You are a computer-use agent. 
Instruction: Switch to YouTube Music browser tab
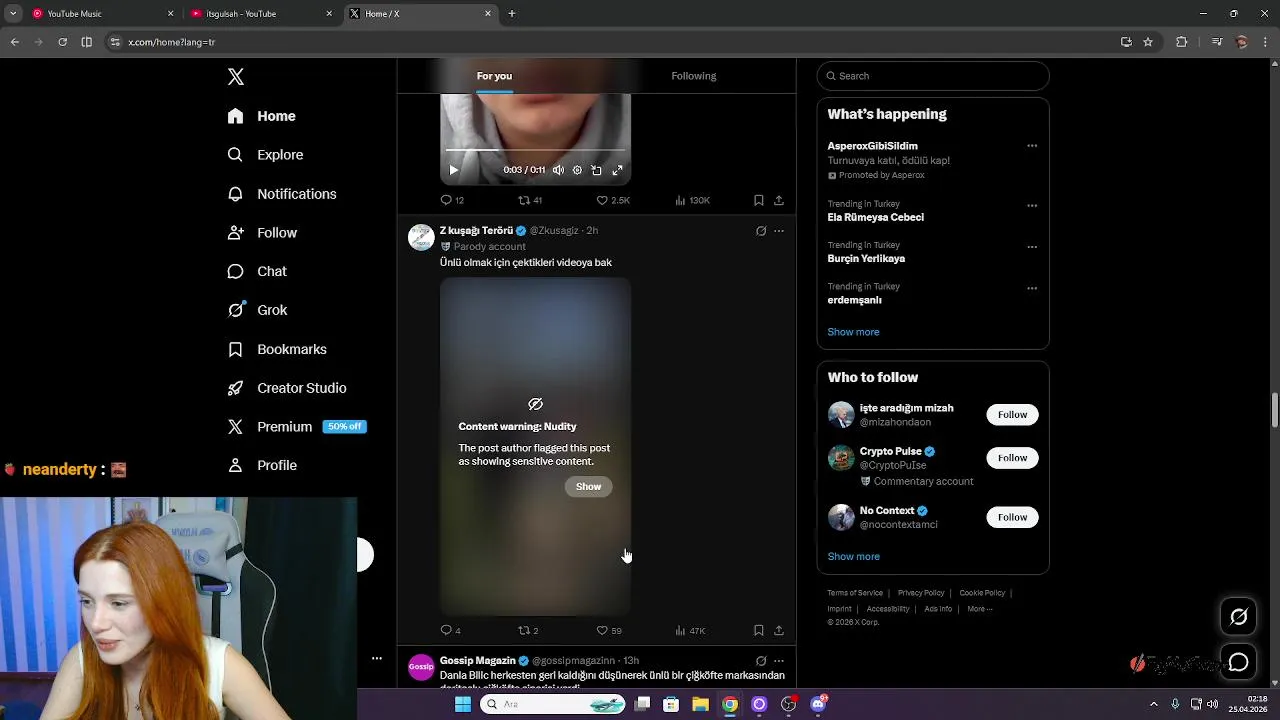[x=103, y=14]
